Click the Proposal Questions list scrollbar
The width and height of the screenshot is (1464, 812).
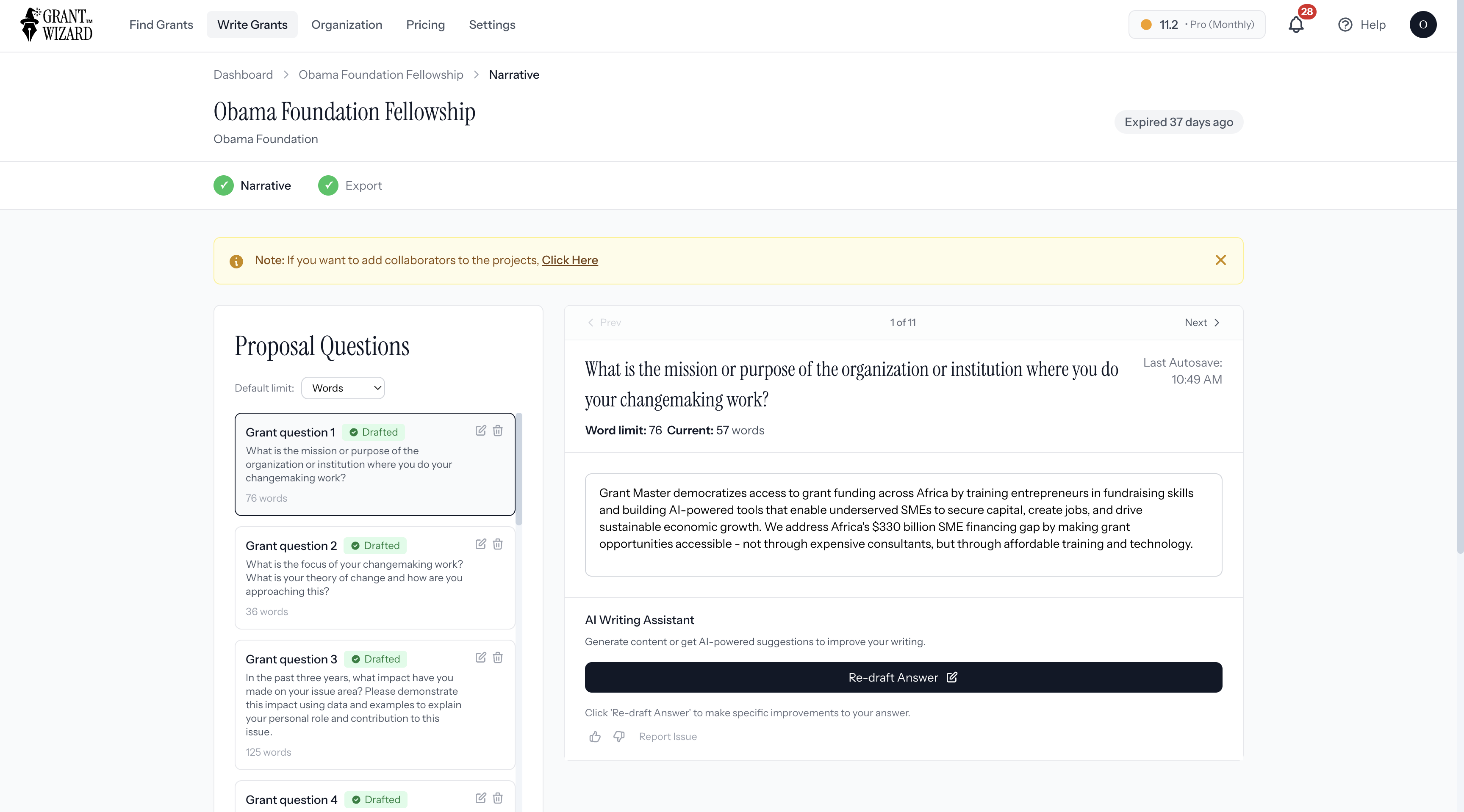[518, 470]
